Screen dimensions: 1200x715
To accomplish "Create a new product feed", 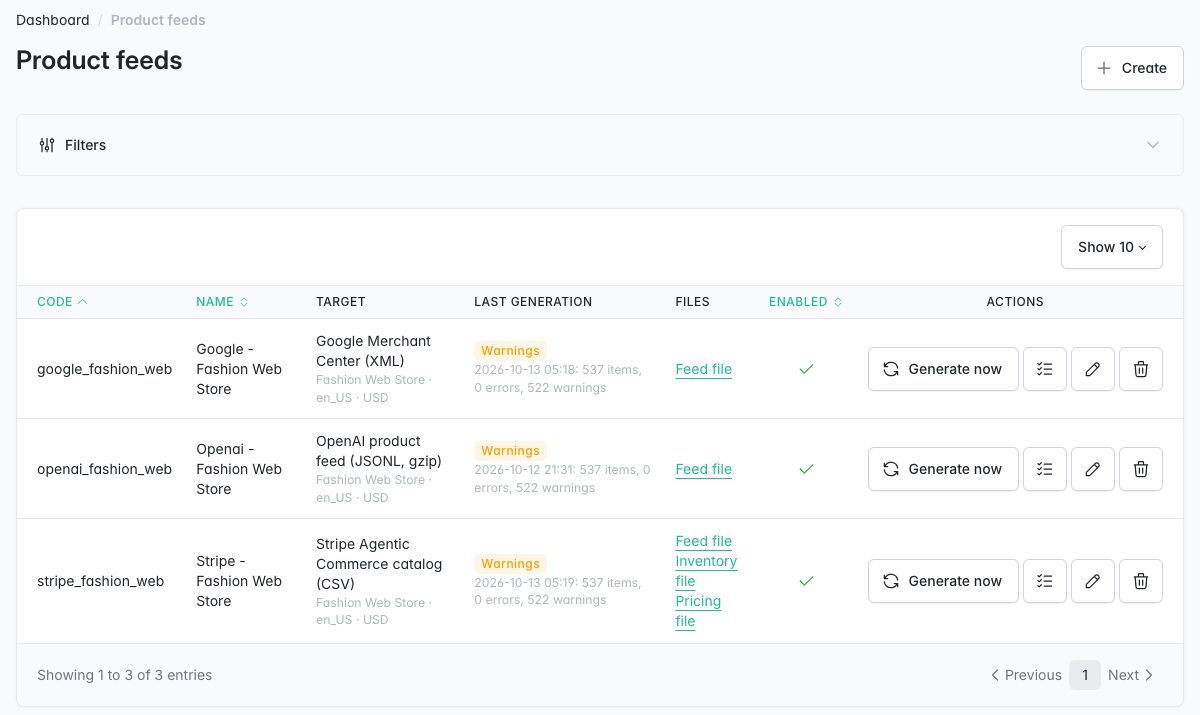I will coord(1132,68).
